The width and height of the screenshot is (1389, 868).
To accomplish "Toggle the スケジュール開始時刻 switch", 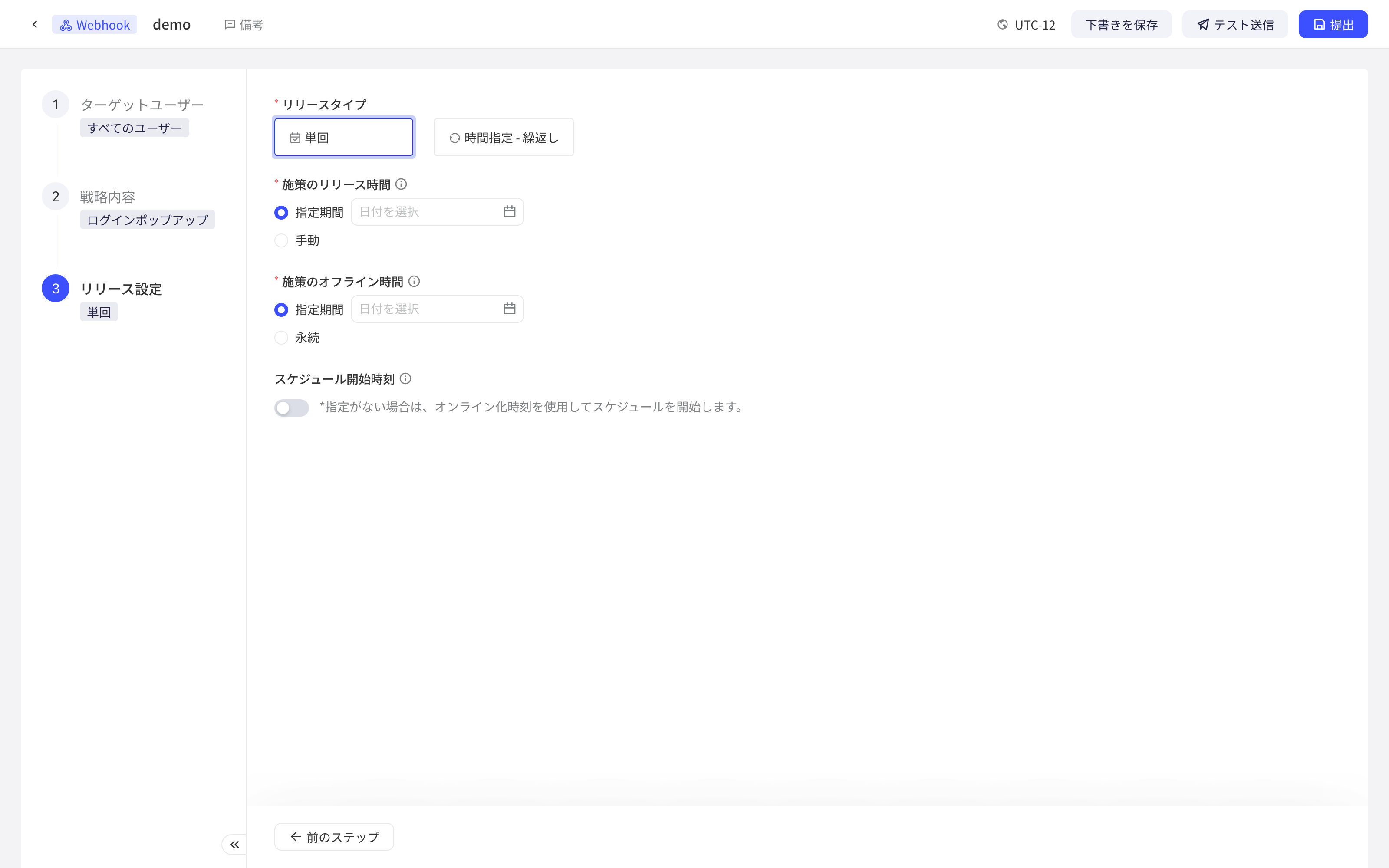I will 292,408.
